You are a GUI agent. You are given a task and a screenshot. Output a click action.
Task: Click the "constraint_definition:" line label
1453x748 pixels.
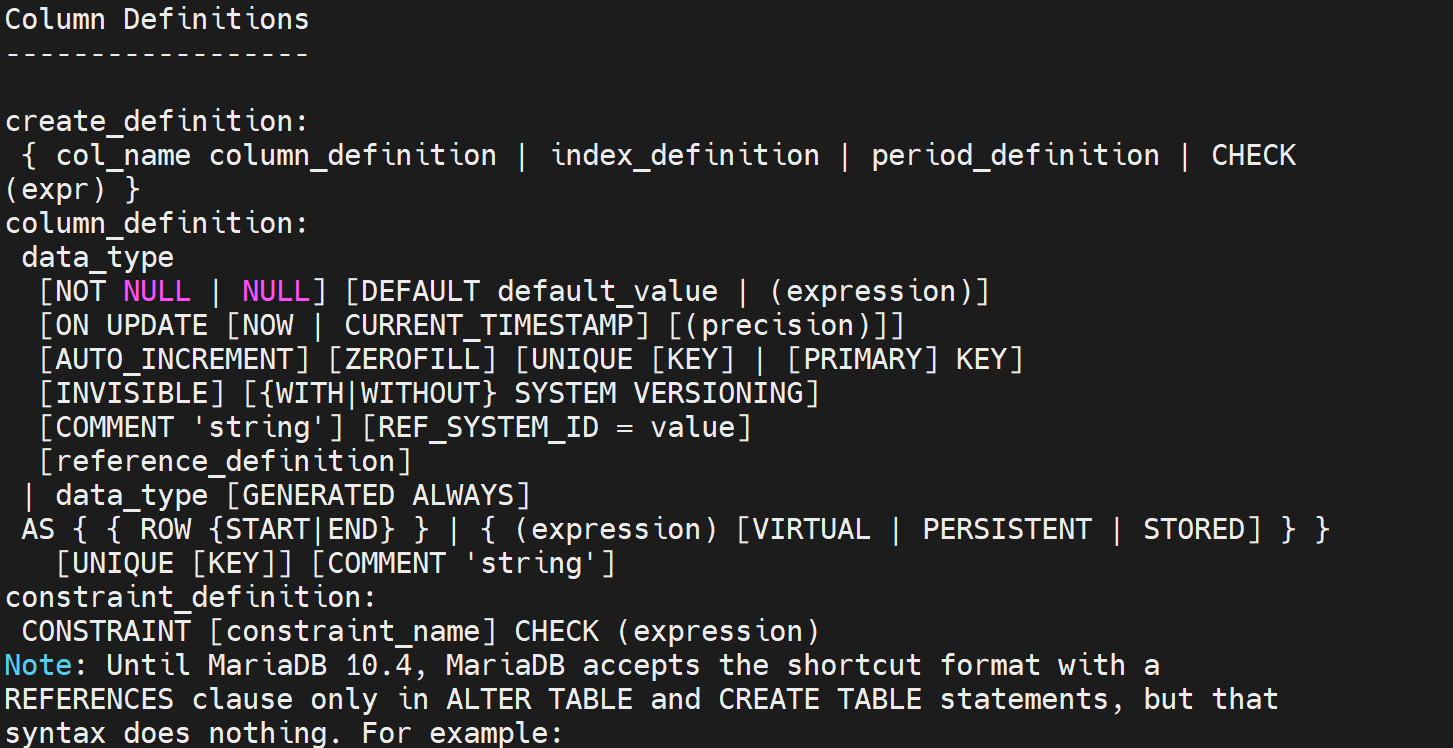(191, 597)
